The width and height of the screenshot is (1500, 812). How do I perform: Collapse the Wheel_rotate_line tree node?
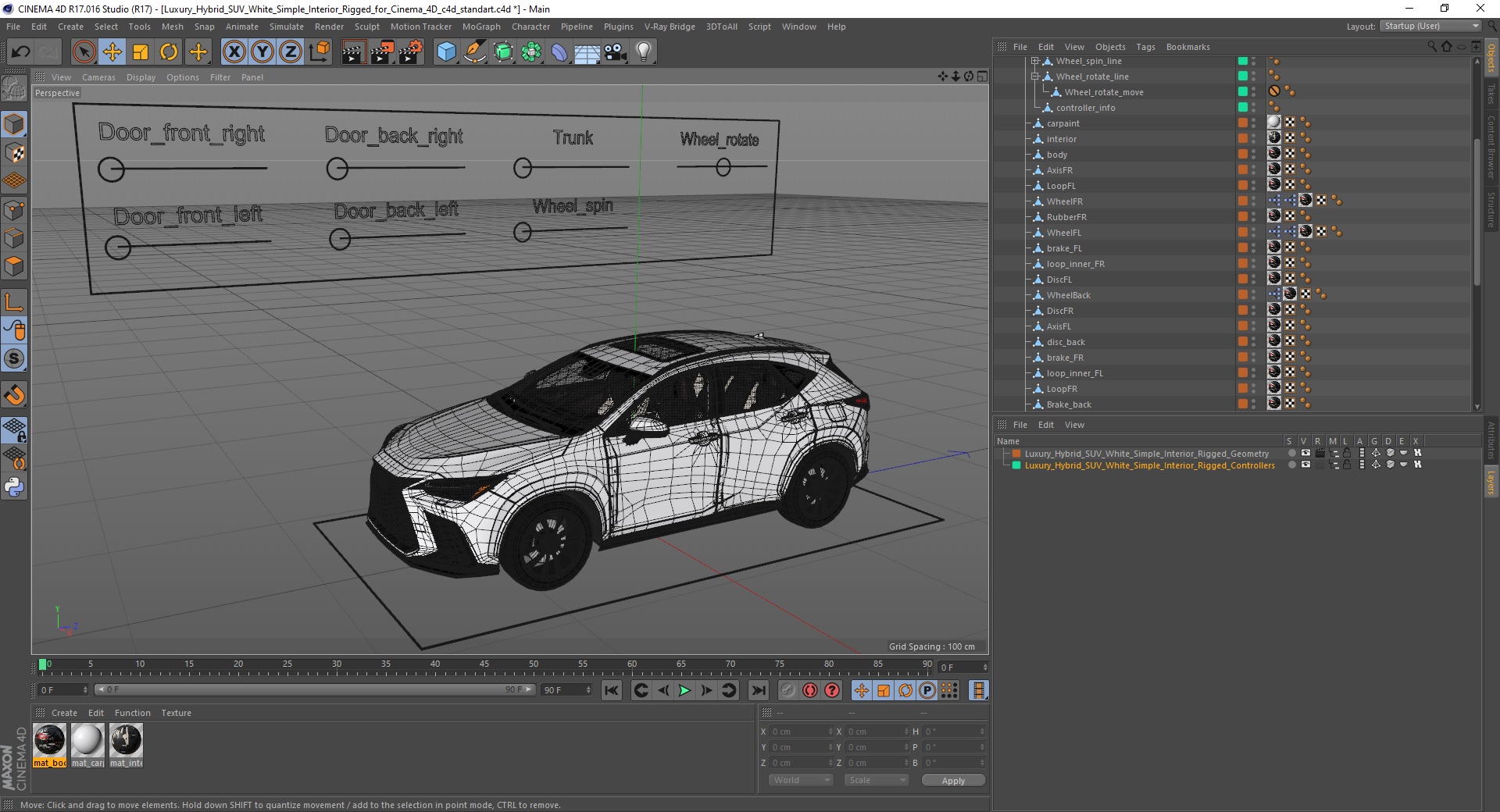tap(1034, 77)
